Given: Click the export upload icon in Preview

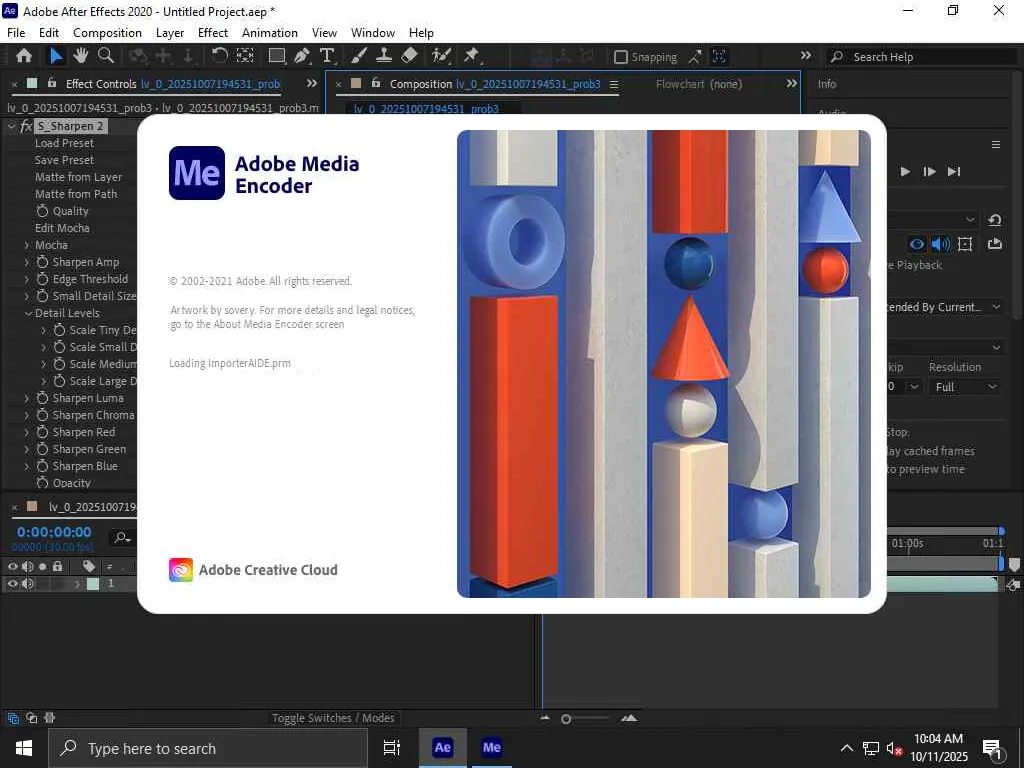Looking at the screenshot, I should click(995, 244).
